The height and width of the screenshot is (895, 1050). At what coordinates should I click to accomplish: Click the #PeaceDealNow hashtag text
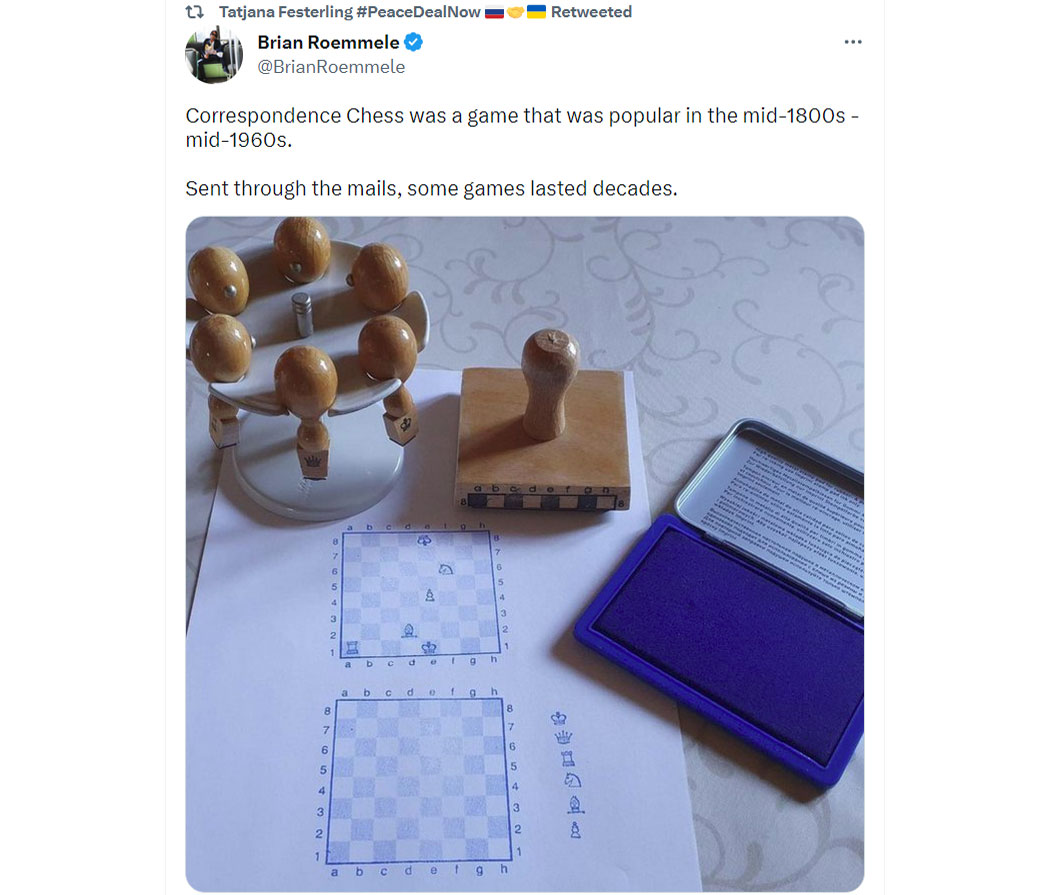point(419,12)
